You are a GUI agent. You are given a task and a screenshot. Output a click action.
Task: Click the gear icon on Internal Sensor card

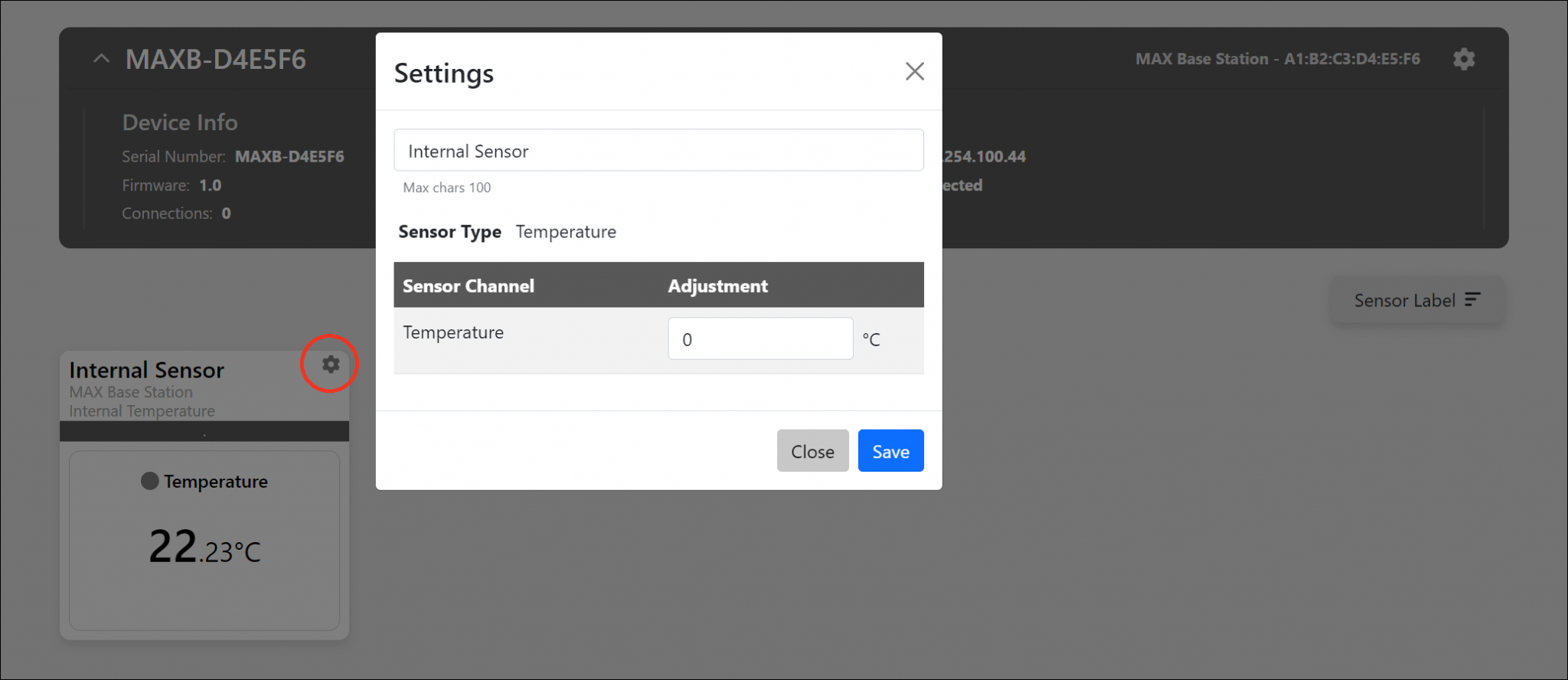point(330,365)
